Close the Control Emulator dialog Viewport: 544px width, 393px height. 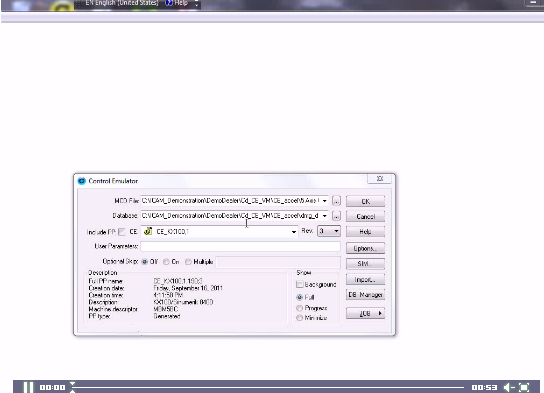coord(380,179)
